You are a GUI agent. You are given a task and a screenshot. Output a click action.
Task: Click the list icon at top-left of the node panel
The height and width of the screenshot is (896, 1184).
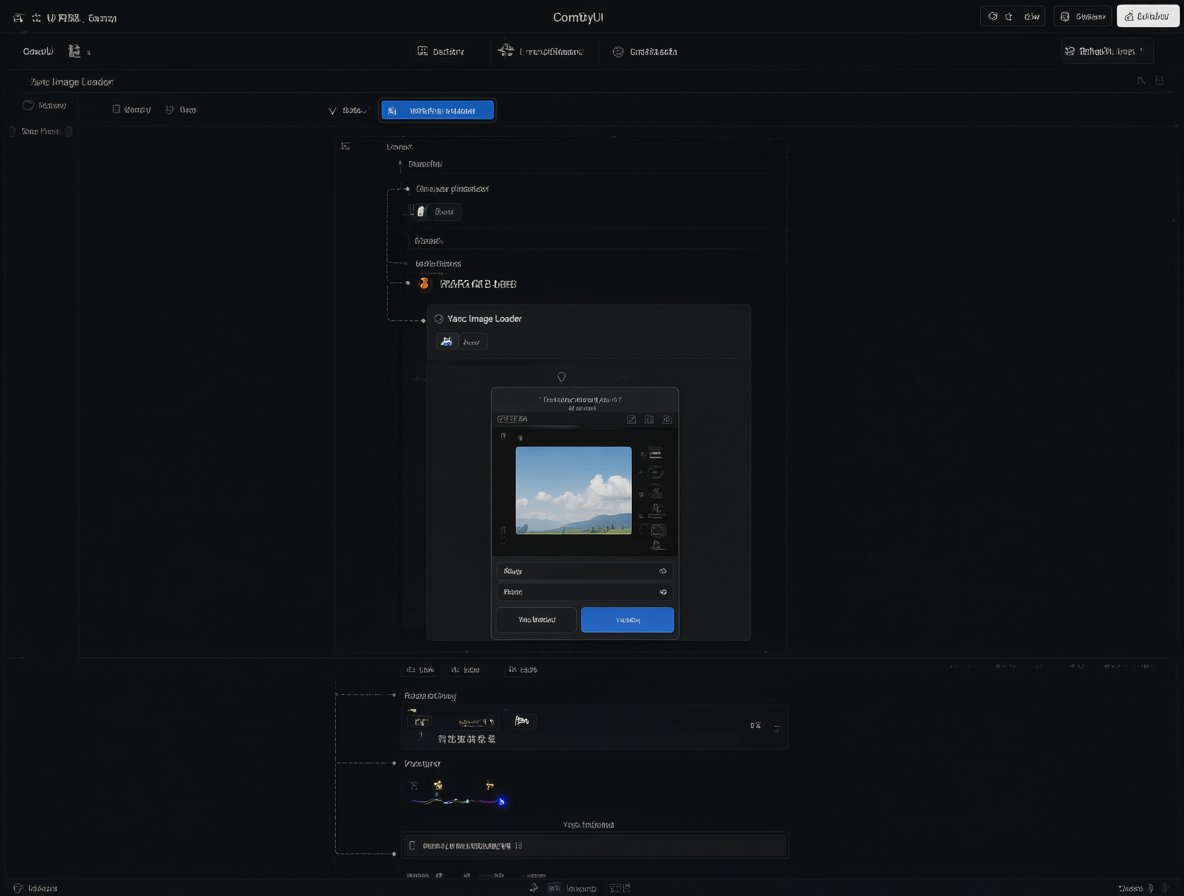pyautogui.click(x=345, y=146)
